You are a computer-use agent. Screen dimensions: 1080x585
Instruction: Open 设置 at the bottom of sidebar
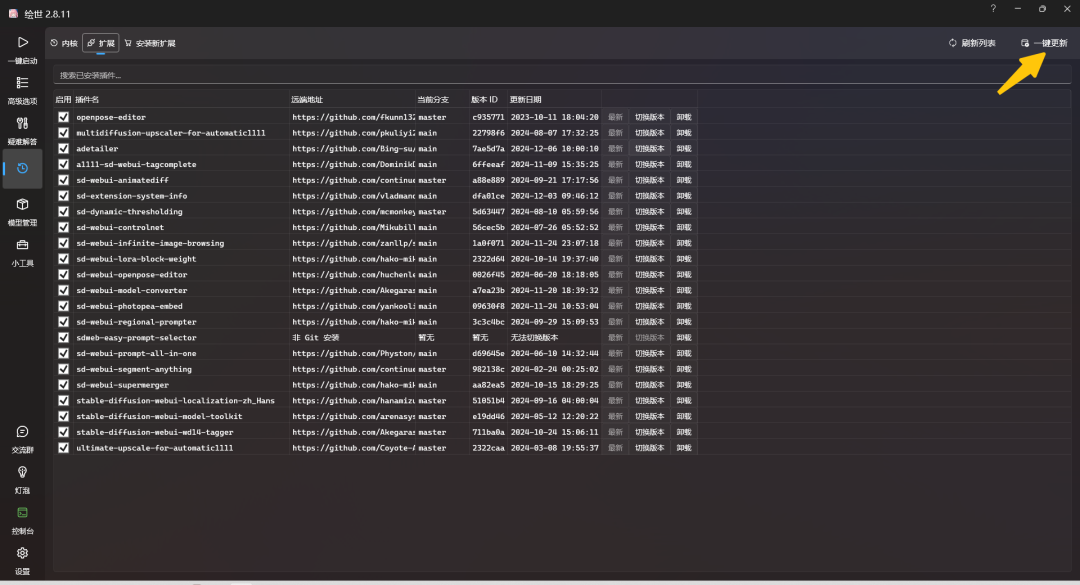click(22, 558)
